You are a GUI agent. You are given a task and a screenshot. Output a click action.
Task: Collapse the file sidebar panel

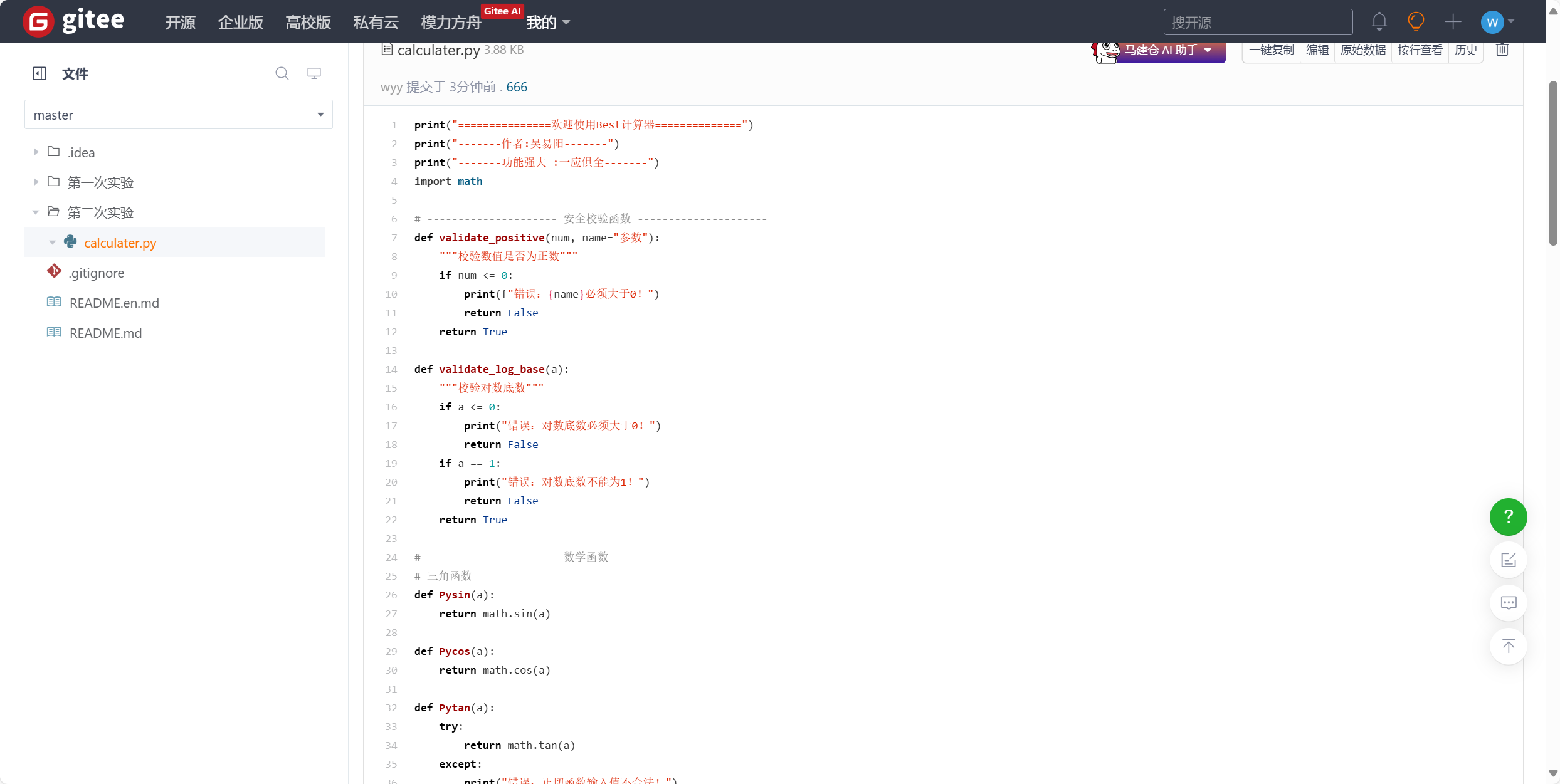coord(40,73)
